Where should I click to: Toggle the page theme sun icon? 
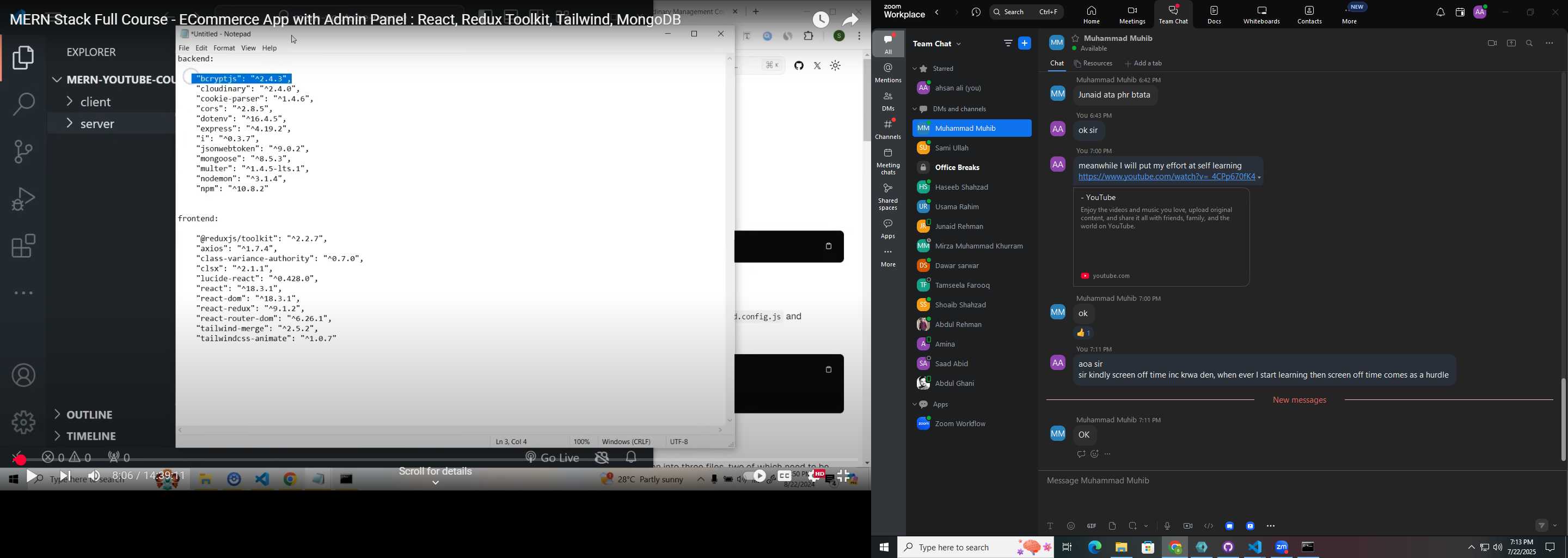pyautogui.click(x=836, y=66)
